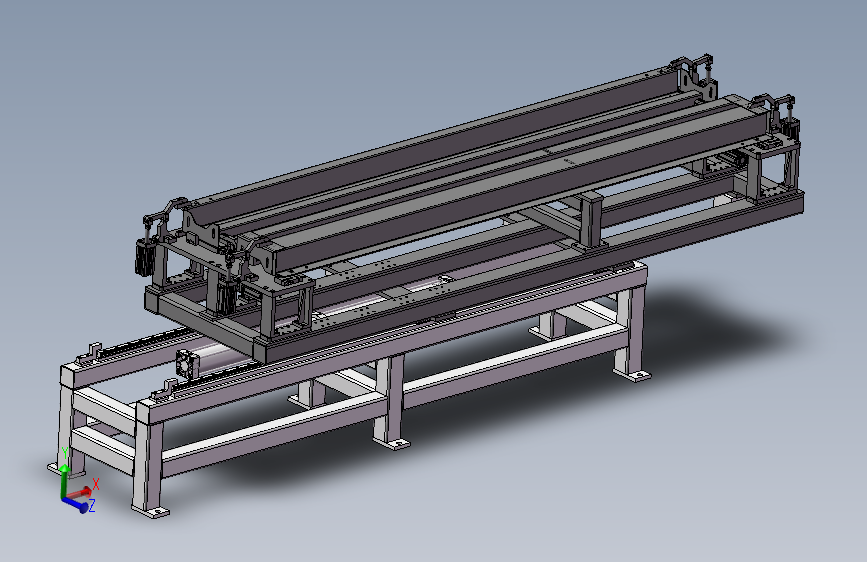Click the blue Z axis of the triad
This screenshot has height=562, width=867.
click(75, 504)
